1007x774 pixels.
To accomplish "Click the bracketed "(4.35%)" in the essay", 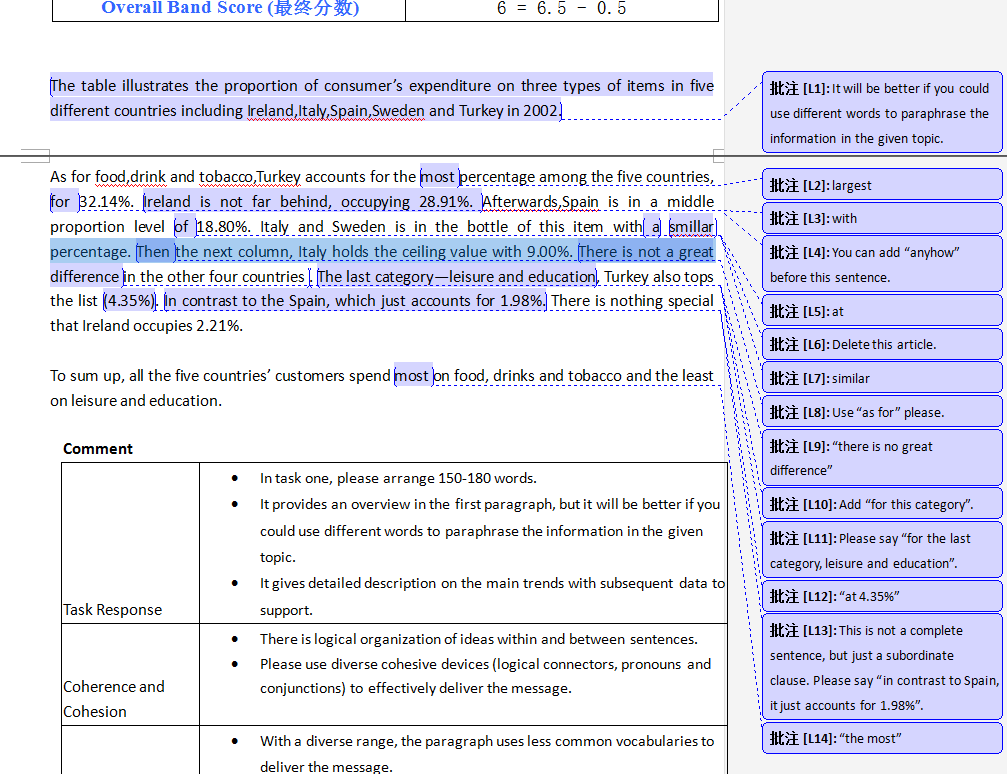I will [x=130, y=301].
